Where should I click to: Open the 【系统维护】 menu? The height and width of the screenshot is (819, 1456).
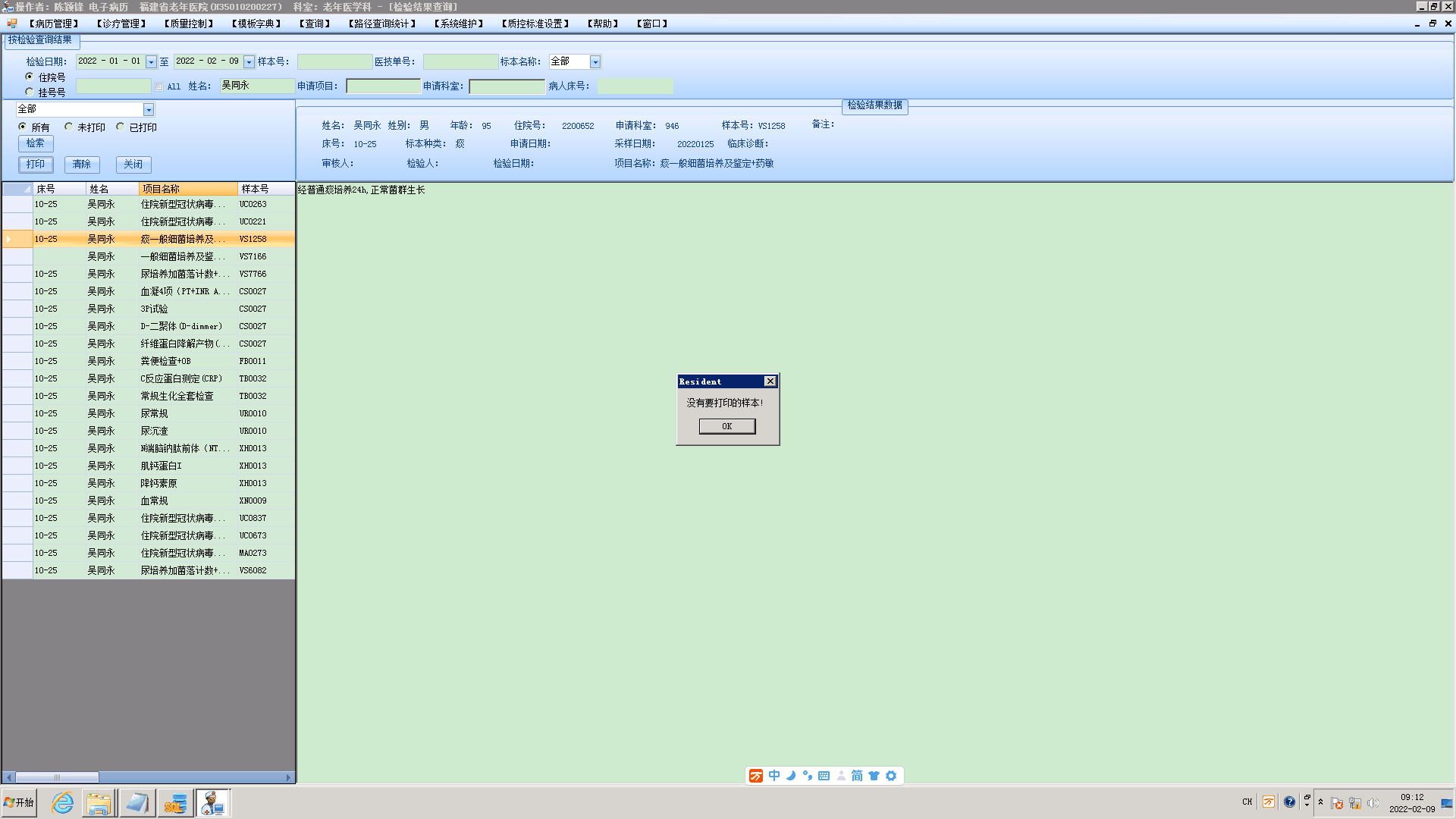pyautogui.click(x=459, y=24)
